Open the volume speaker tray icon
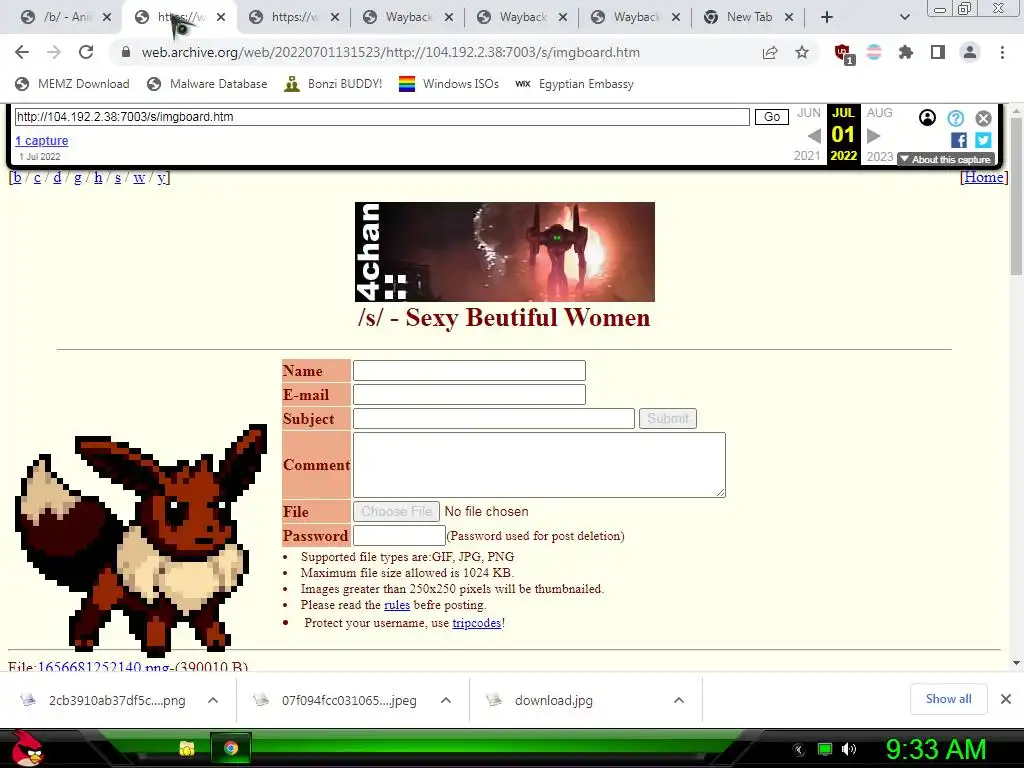Viewport: 1024px width, 768px height. coord(849,749)
